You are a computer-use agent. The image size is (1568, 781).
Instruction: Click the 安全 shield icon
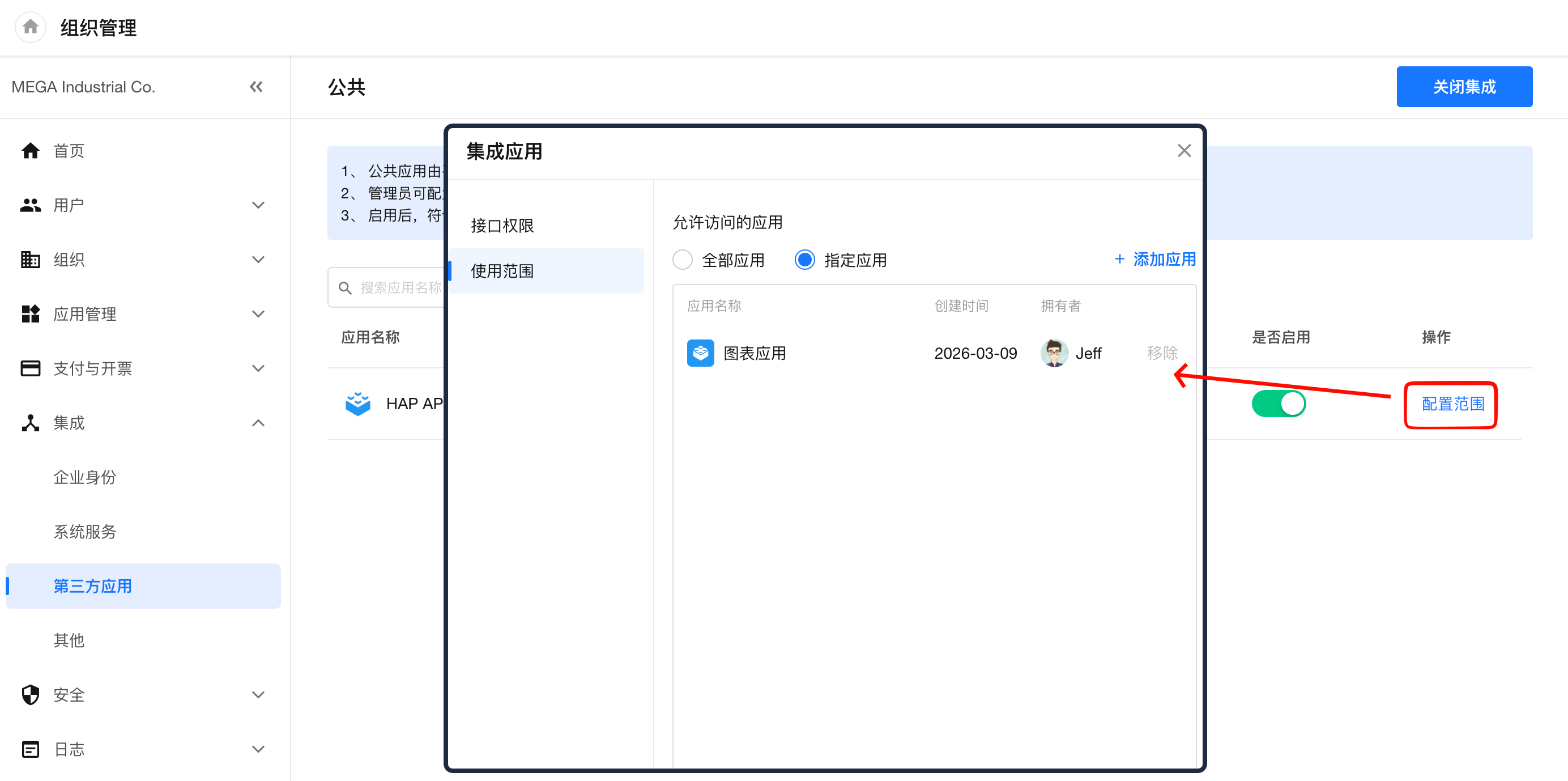[x=31, y=694]
